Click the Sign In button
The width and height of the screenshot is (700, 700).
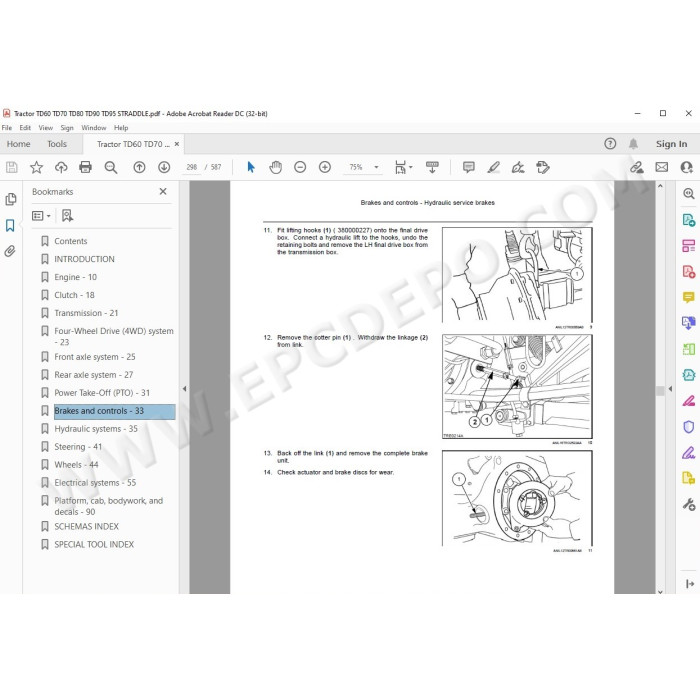click(671, 144)
